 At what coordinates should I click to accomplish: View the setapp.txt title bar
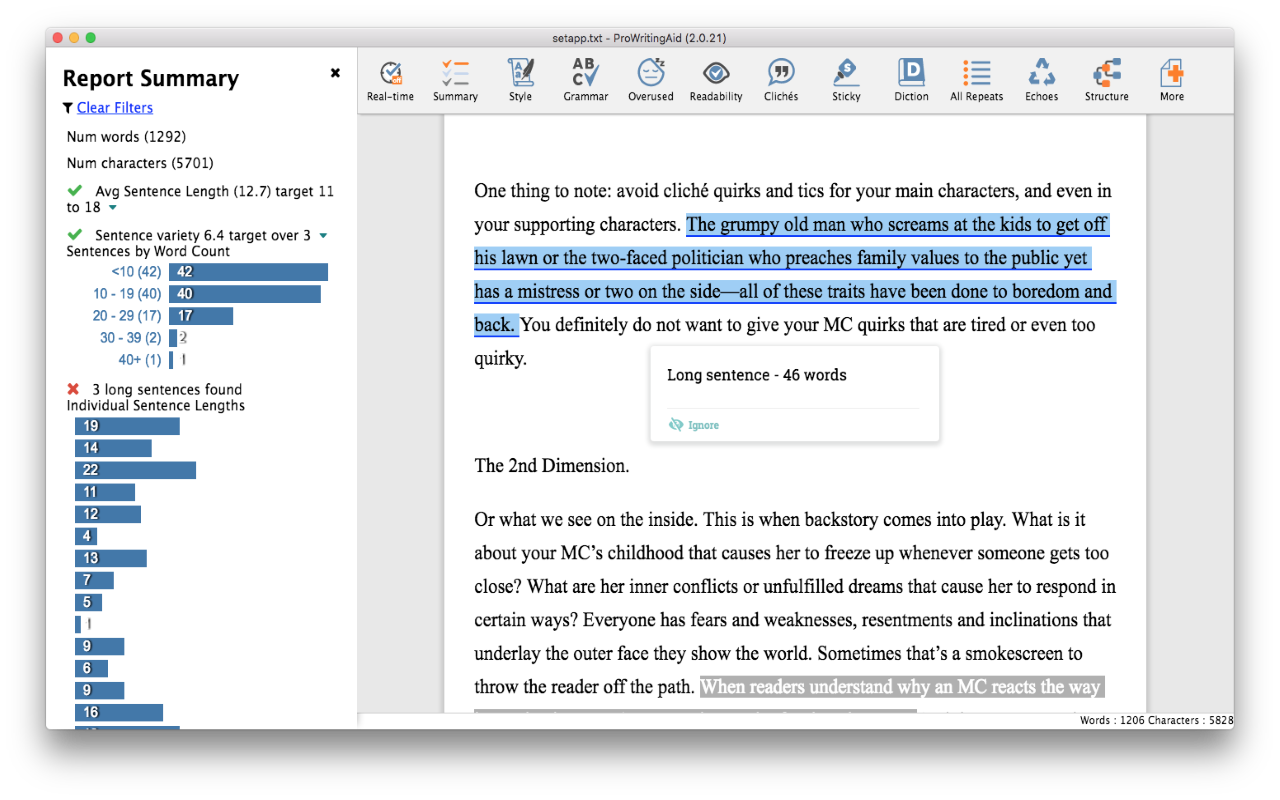point(640,36)
